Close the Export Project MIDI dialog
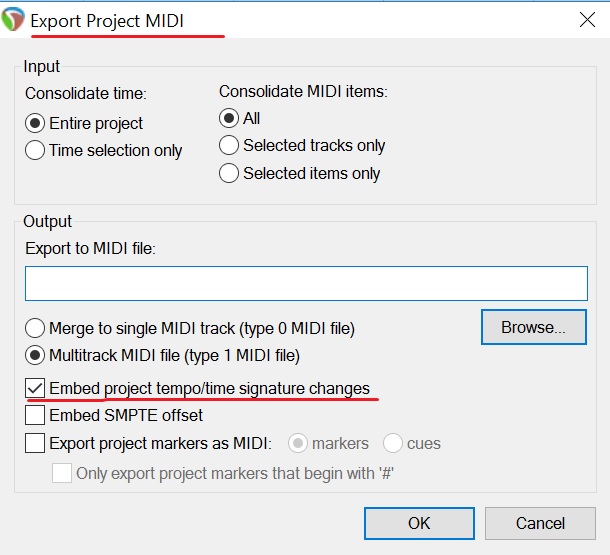The image size is (610, 555). coord(586,19)
